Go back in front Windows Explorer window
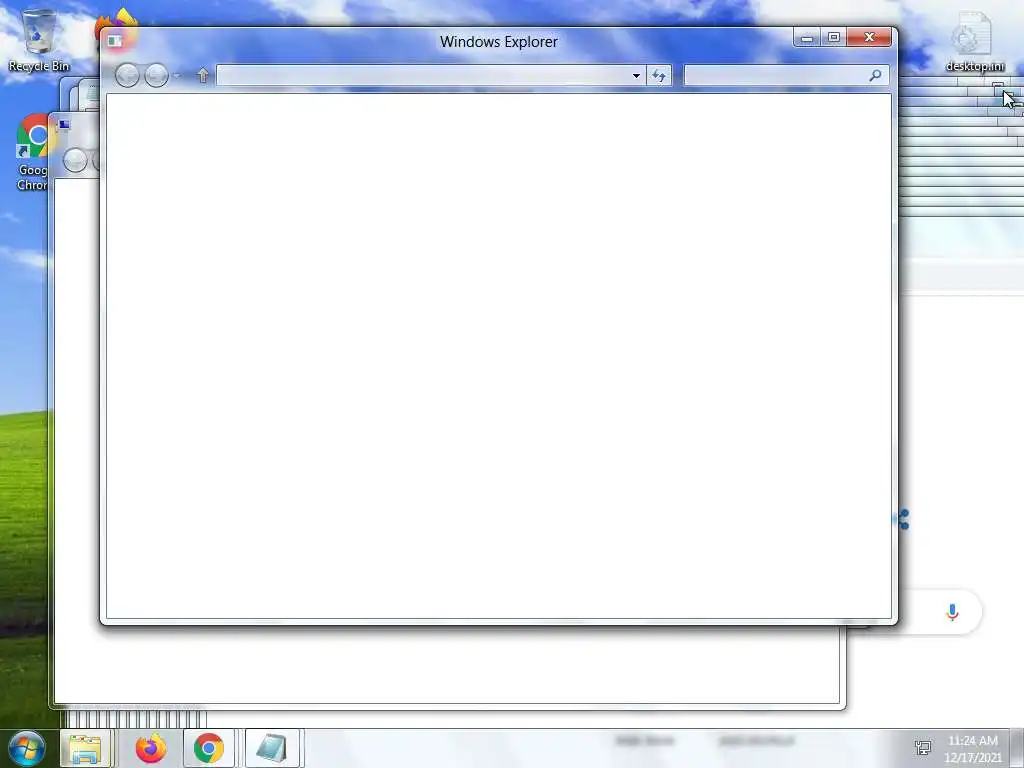 127,76
